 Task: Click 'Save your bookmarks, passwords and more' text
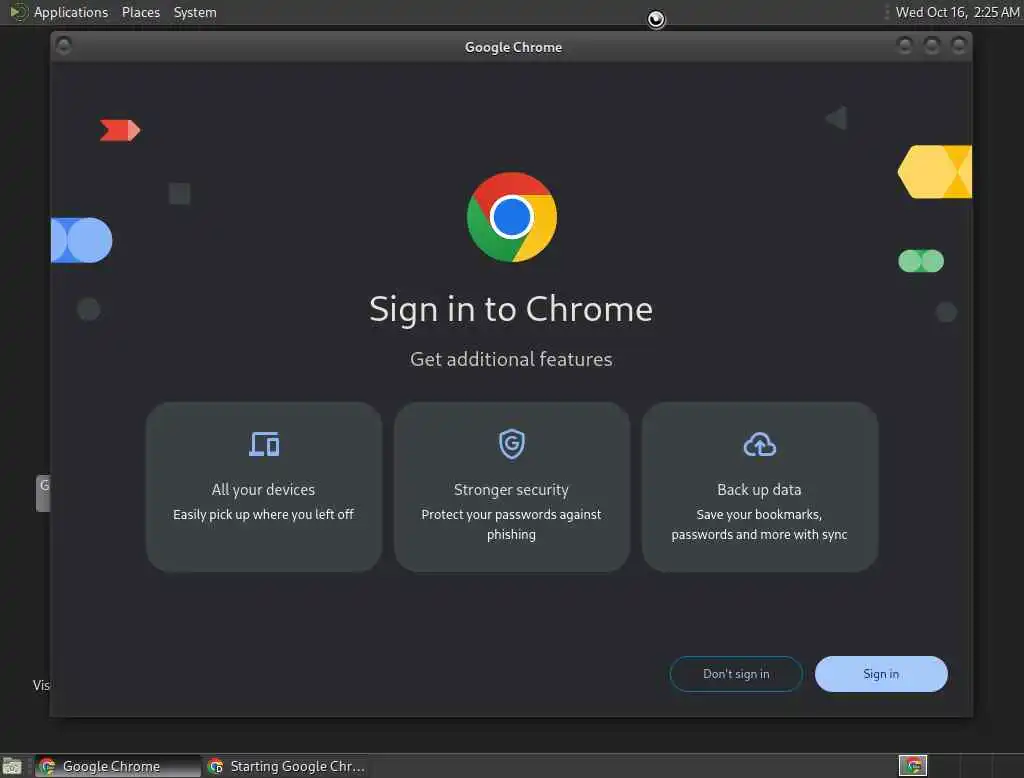coord(759,524)
